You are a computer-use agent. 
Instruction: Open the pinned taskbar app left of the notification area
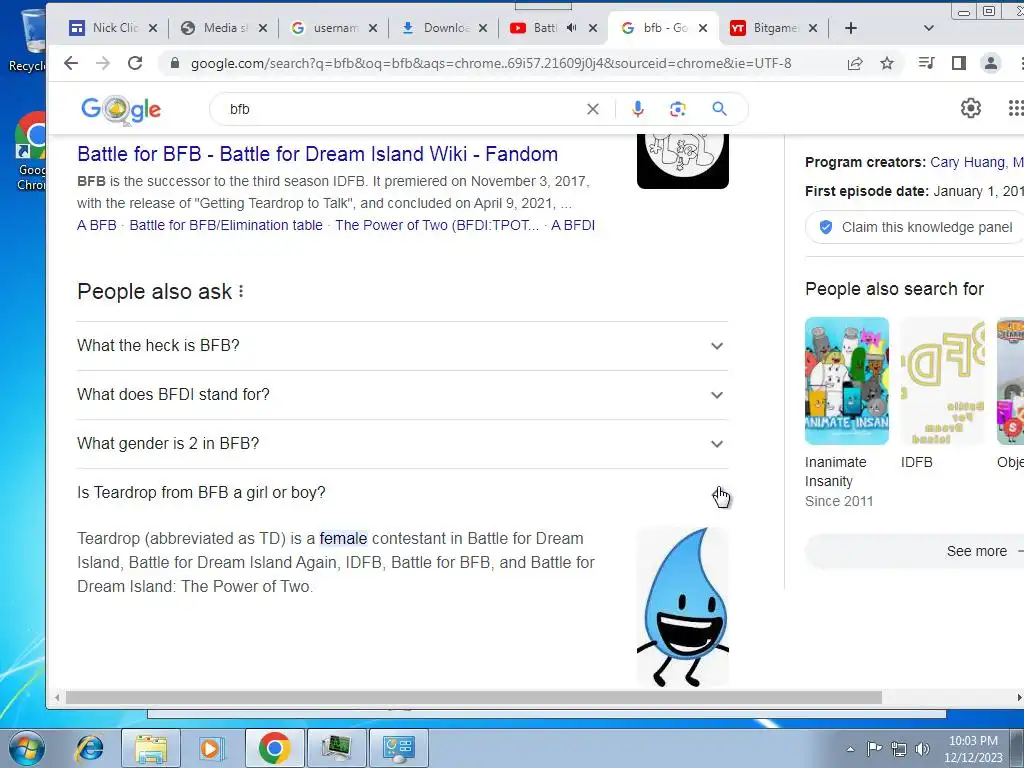pyautogui.click(x=398, y=748)
